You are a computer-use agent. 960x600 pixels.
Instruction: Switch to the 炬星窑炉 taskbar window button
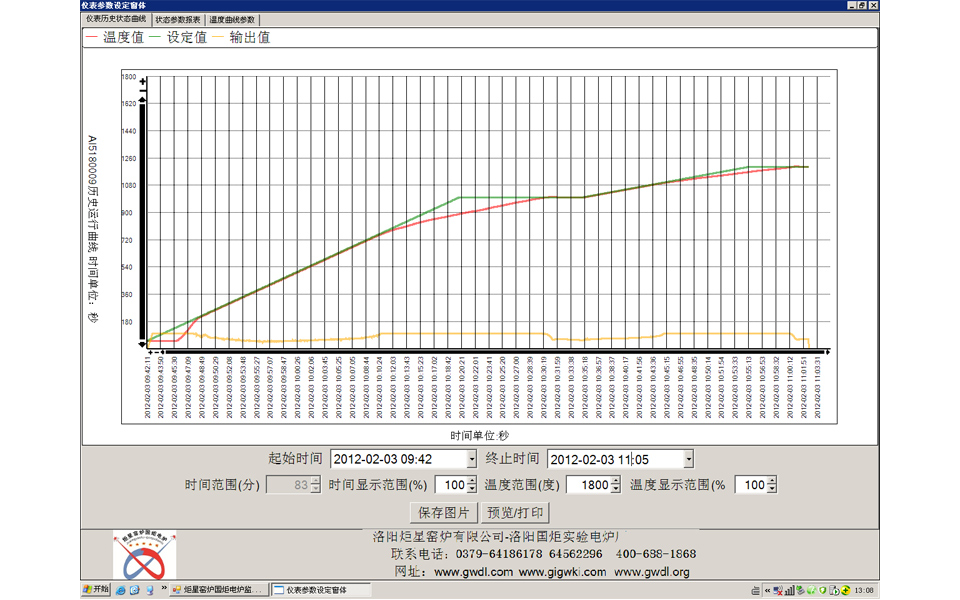pos(220,590)
